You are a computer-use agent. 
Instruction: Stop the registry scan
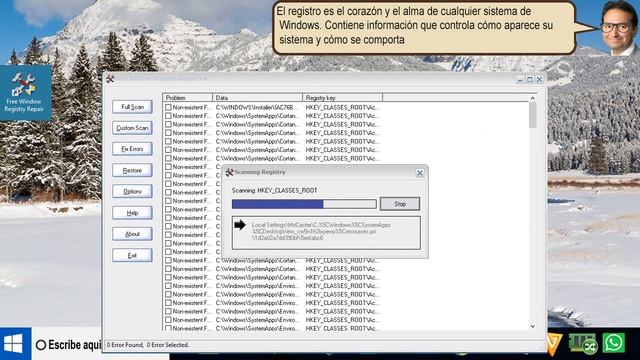point(400,204)
